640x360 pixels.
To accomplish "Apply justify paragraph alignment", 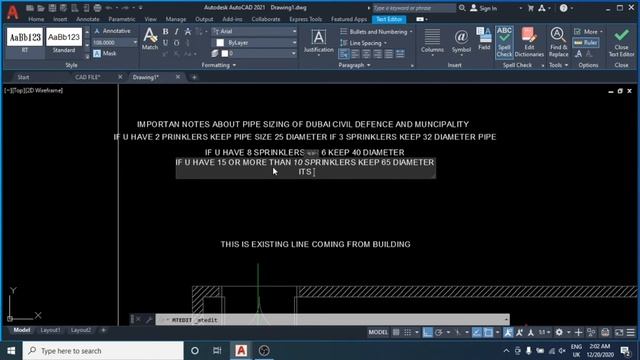I will (x=389, y=54).
